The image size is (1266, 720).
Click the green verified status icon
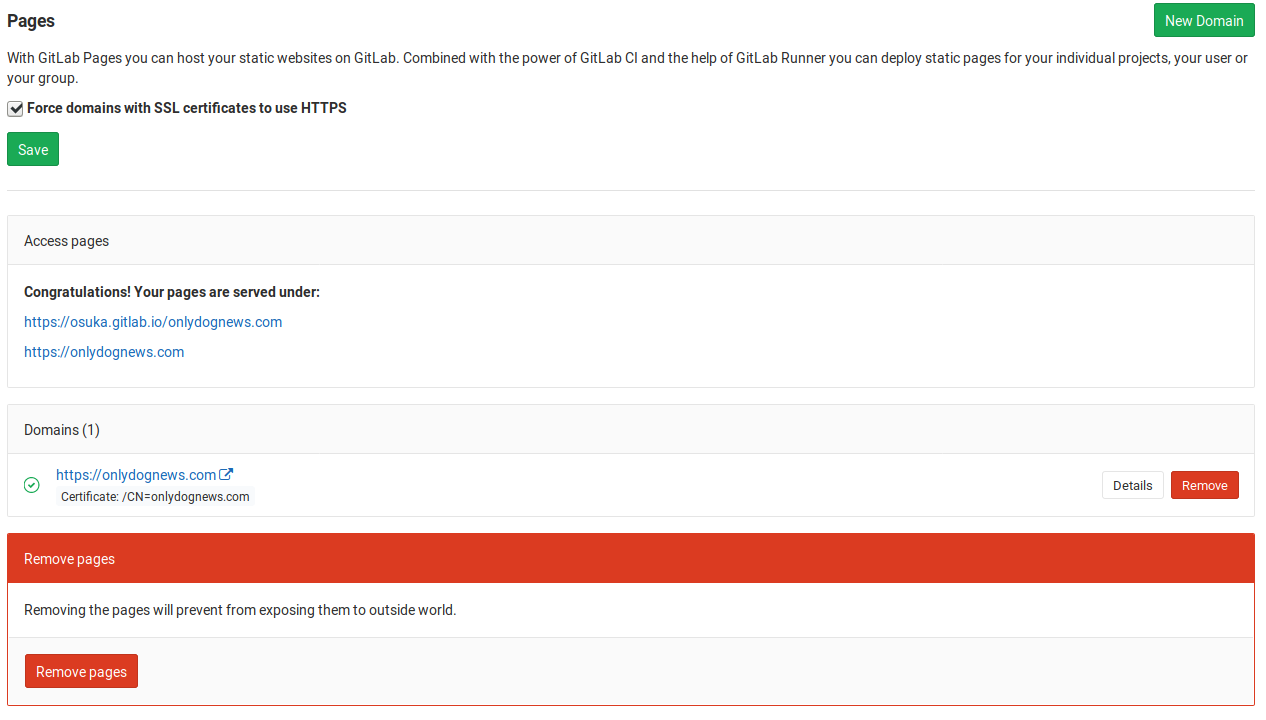coord(32,485)
